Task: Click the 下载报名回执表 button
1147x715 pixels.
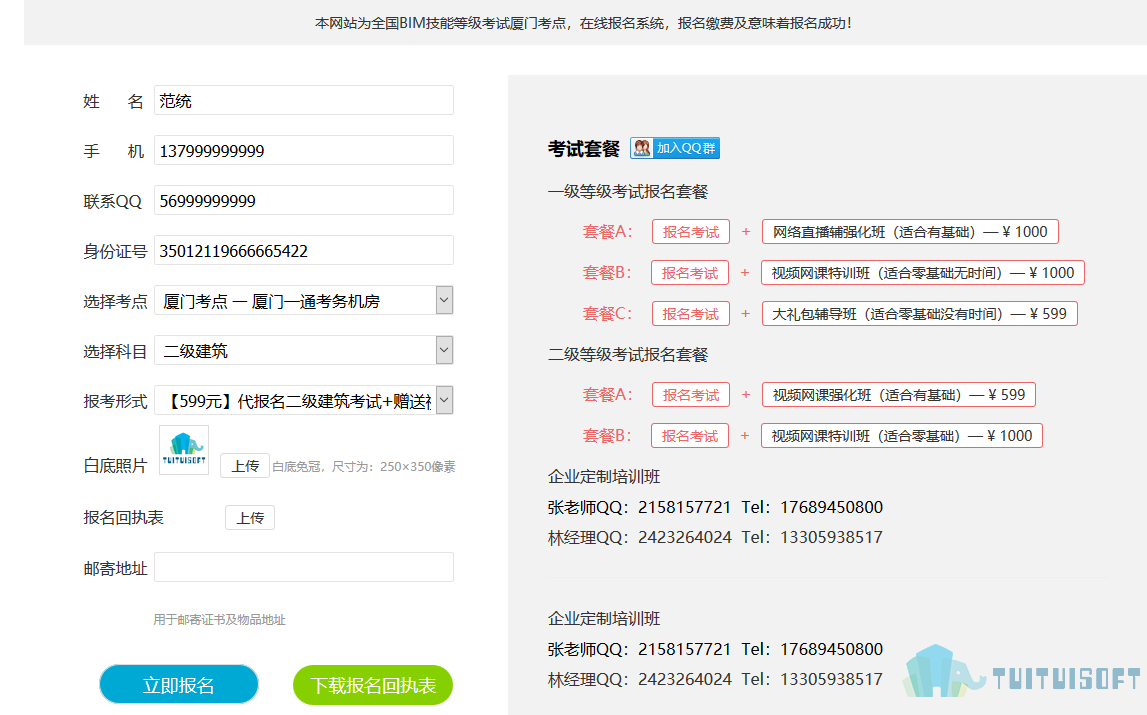Action: coord(373,685)
